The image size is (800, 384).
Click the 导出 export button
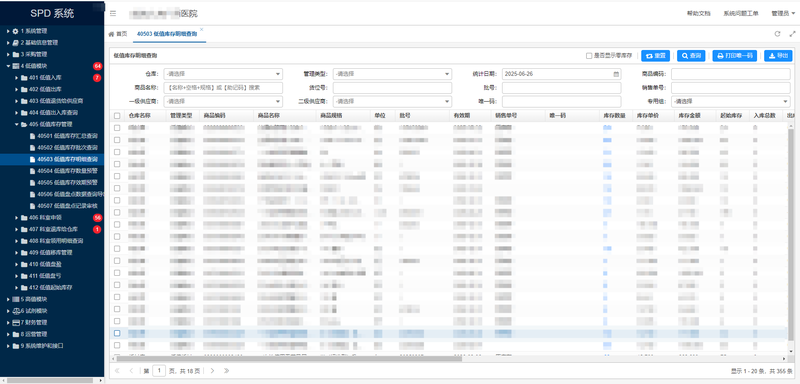(x=778, y=56)
